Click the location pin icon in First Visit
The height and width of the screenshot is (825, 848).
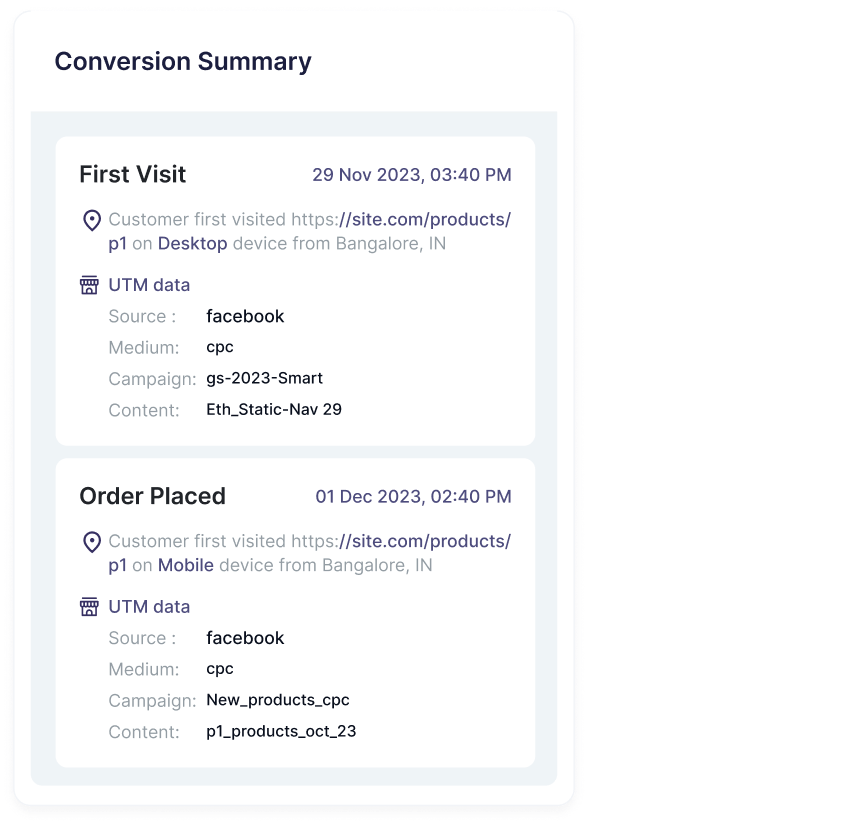coord(91,220)
